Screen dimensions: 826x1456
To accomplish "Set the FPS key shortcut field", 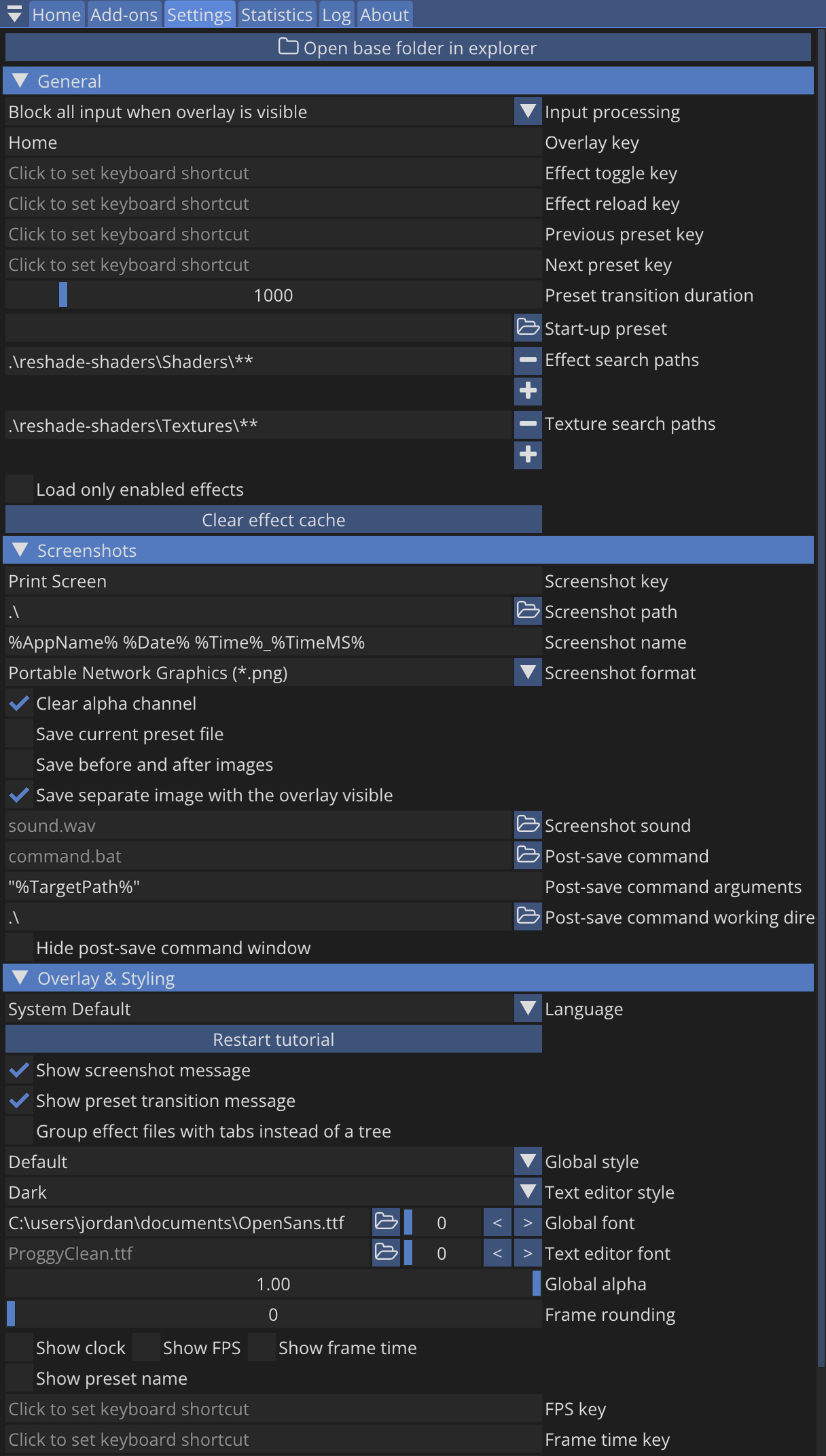I will [x=274, y=1408].
